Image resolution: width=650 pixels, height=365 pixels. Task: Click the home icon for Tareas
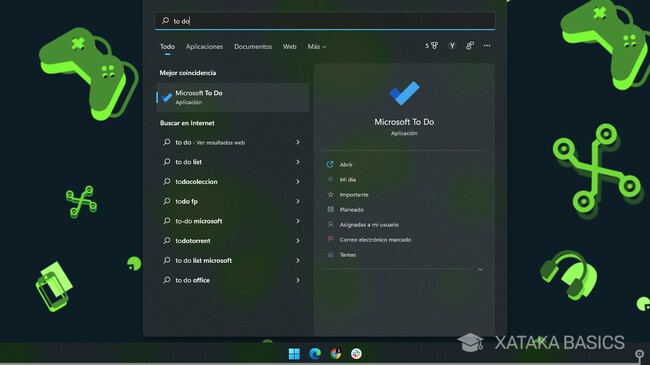330,254
